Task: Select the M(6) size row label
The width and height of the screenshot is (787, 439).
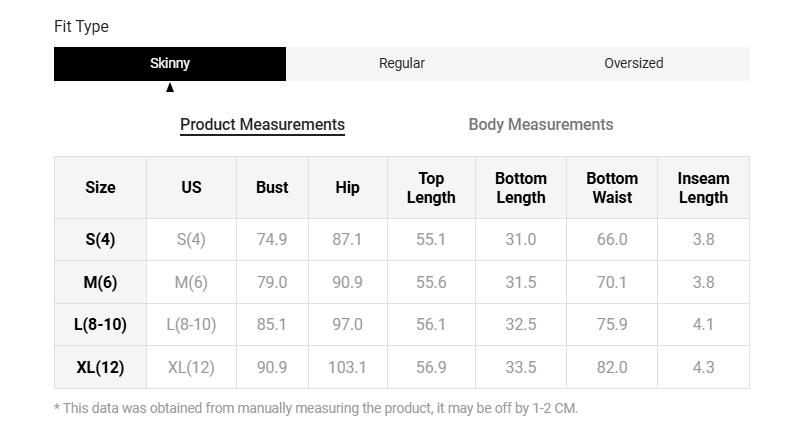Action: tap(100, 282)
